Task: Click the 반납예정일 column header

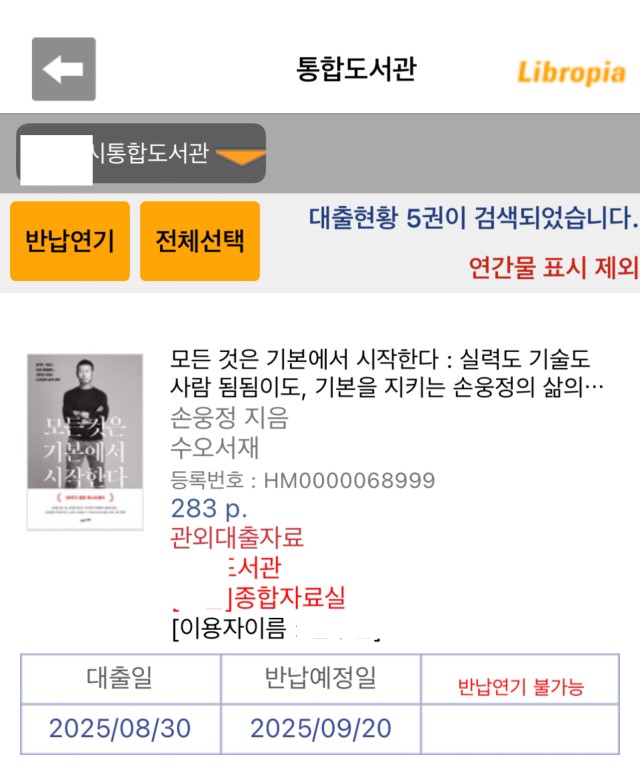Action: click(x=320, y=678)
